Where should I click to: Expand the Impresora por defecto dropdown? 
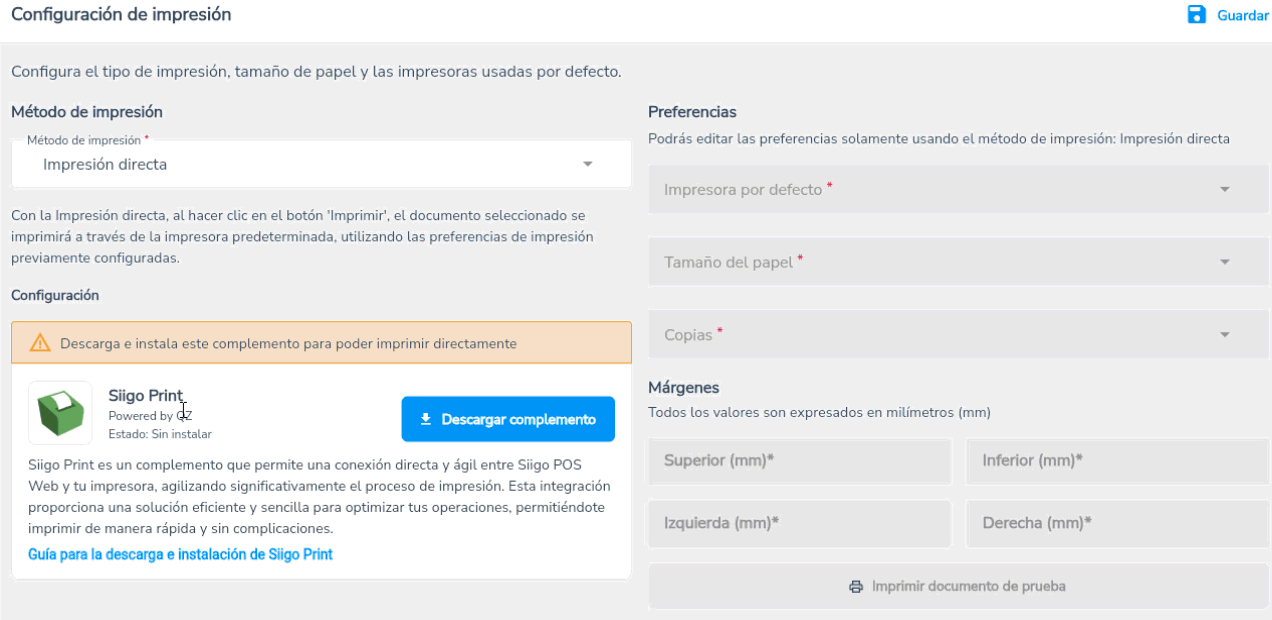click(958, 189)
